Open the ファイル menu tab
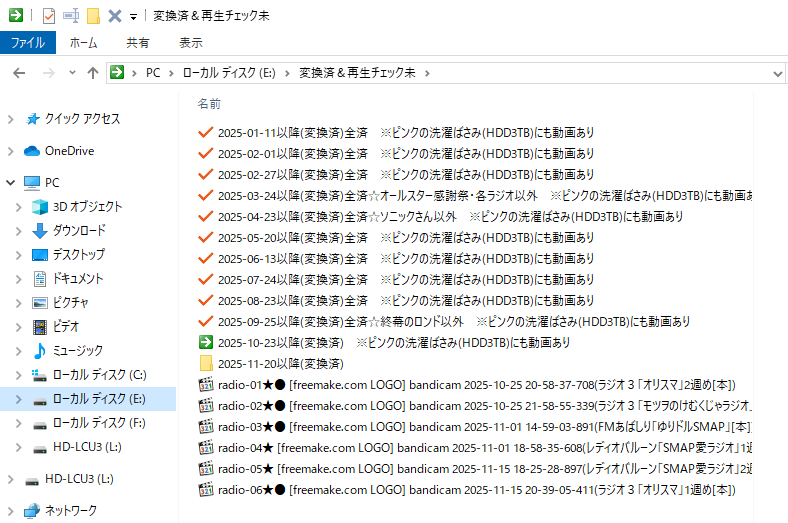This screenshot has height=523, width=788. tap(27, 43)
